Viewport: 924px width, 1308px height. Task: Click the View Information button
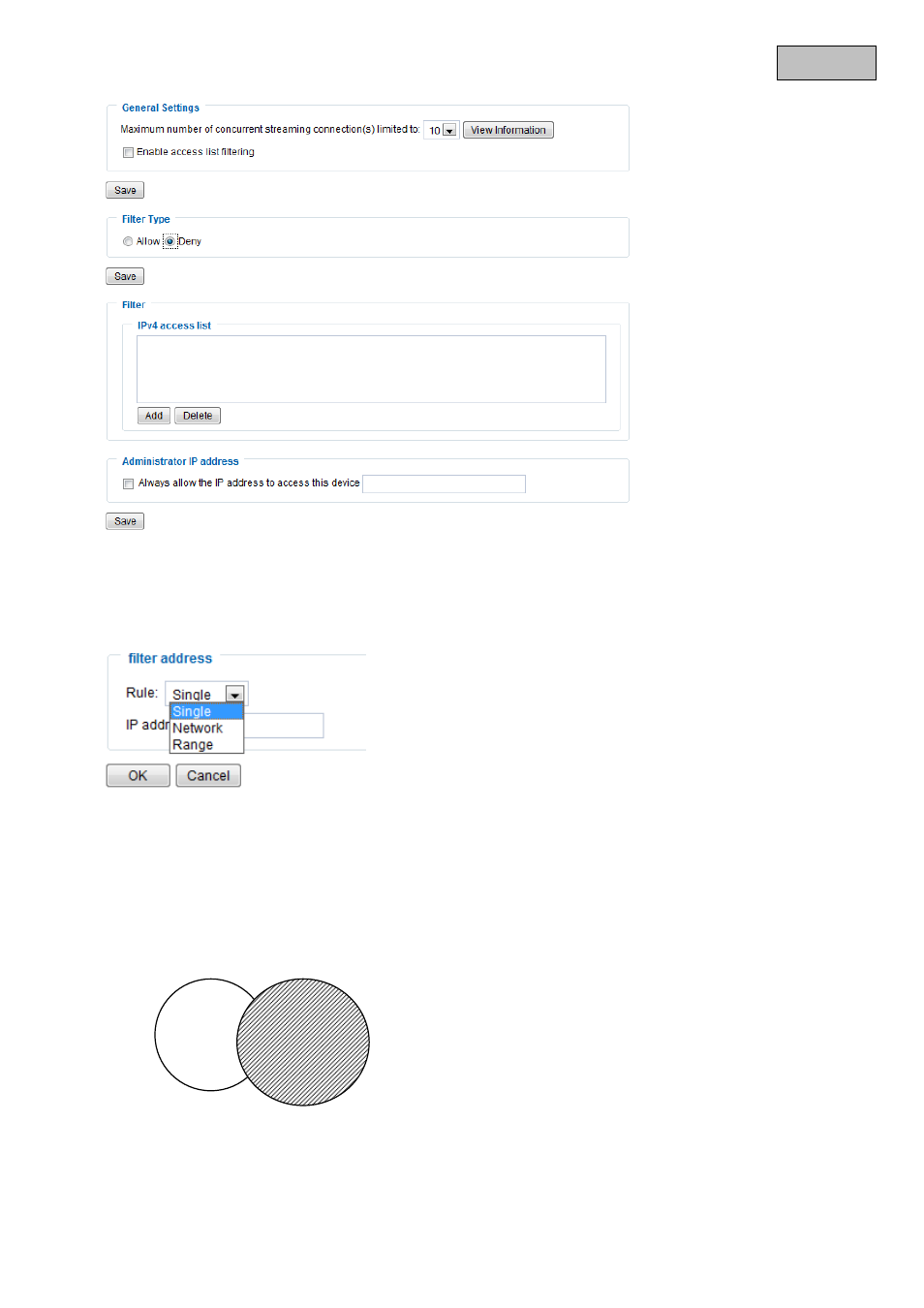508,130
